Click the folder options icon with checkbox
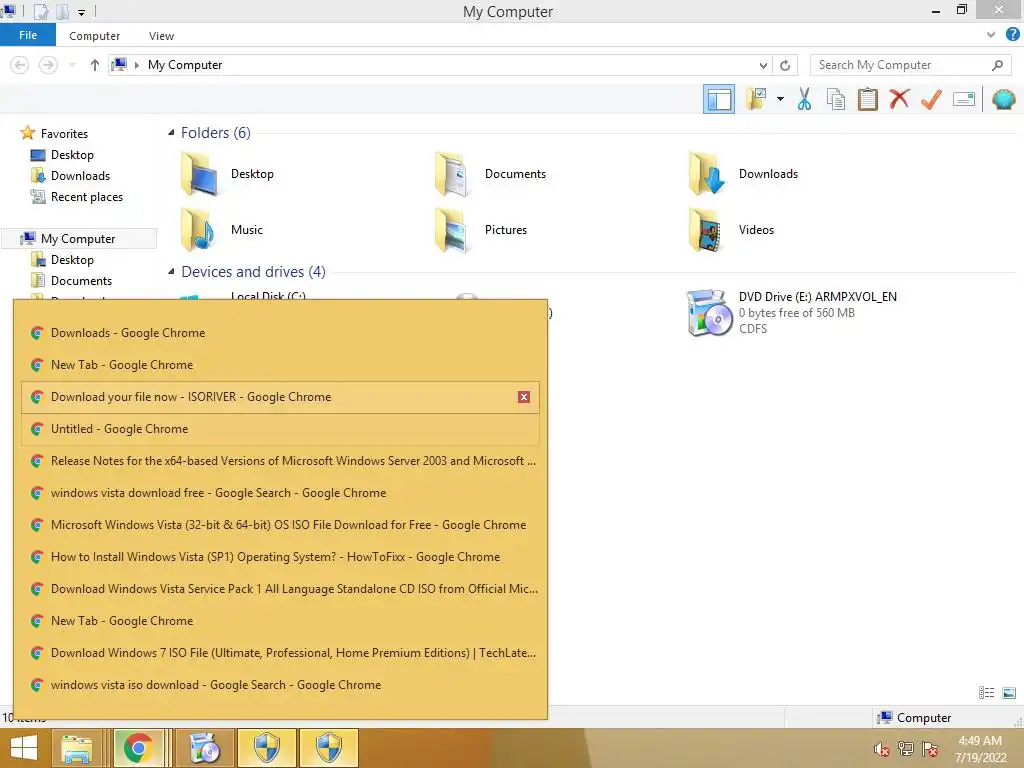This screenshot has height=768, width=1024. [756, 99]
